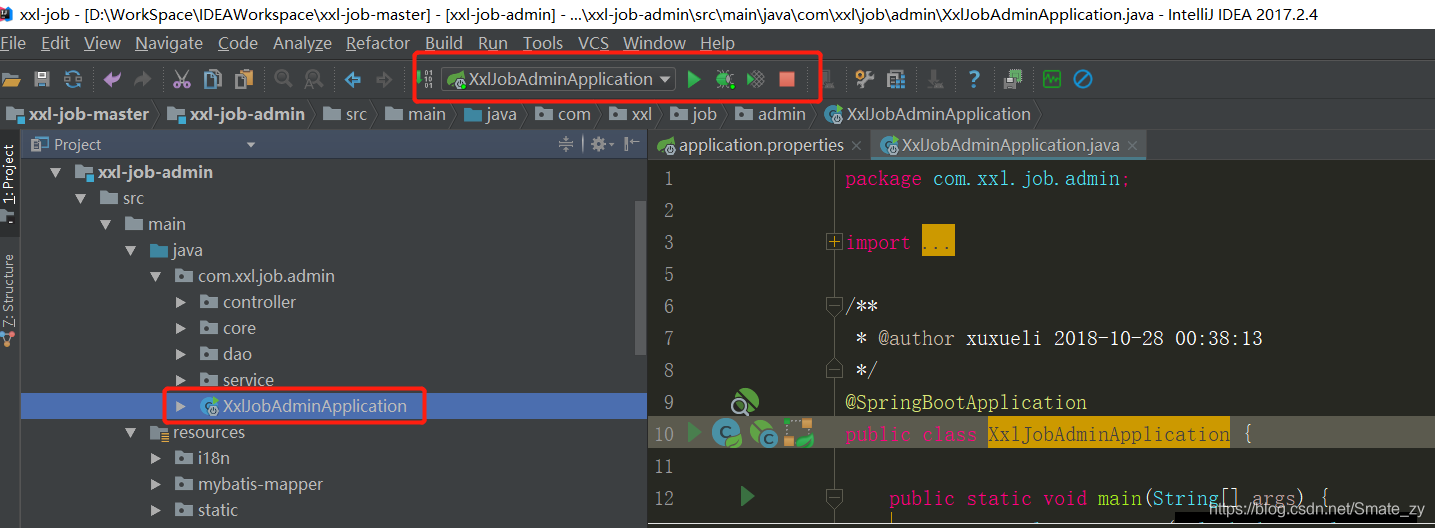Click the Paste clipboard icon

click(243, 79)
